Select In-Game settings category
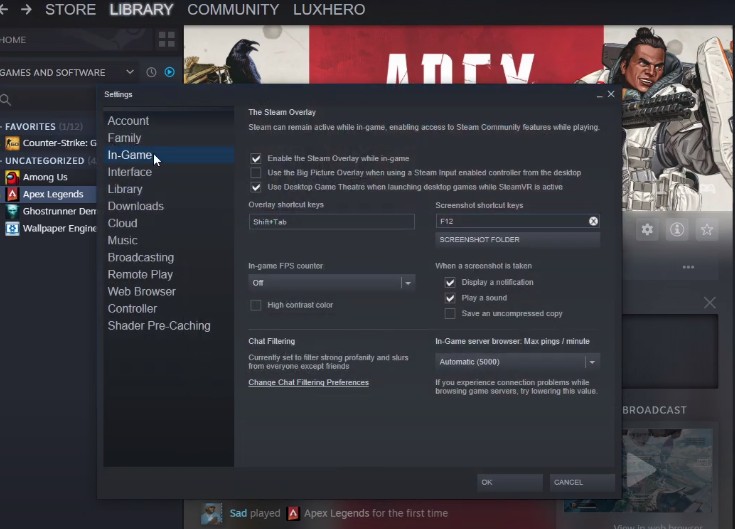This screenshot has height=529, width=735. [x=168, y=155]
